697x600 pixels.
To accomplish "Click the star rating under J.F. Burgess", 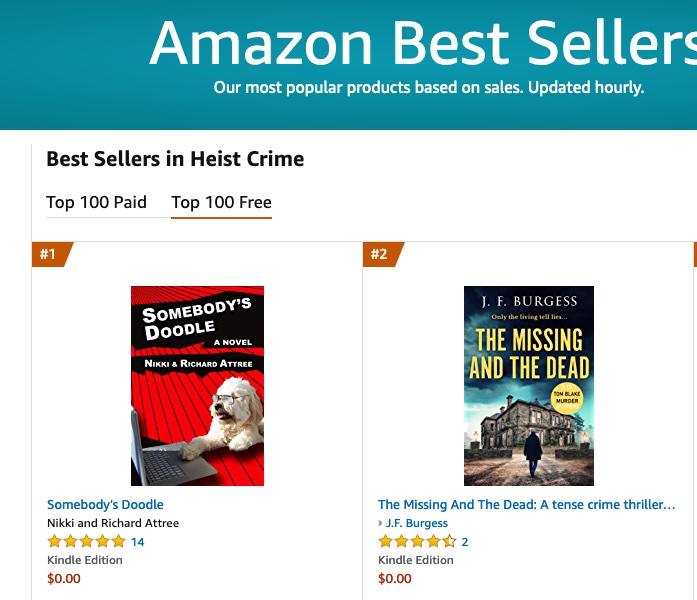I will [417, 542].
